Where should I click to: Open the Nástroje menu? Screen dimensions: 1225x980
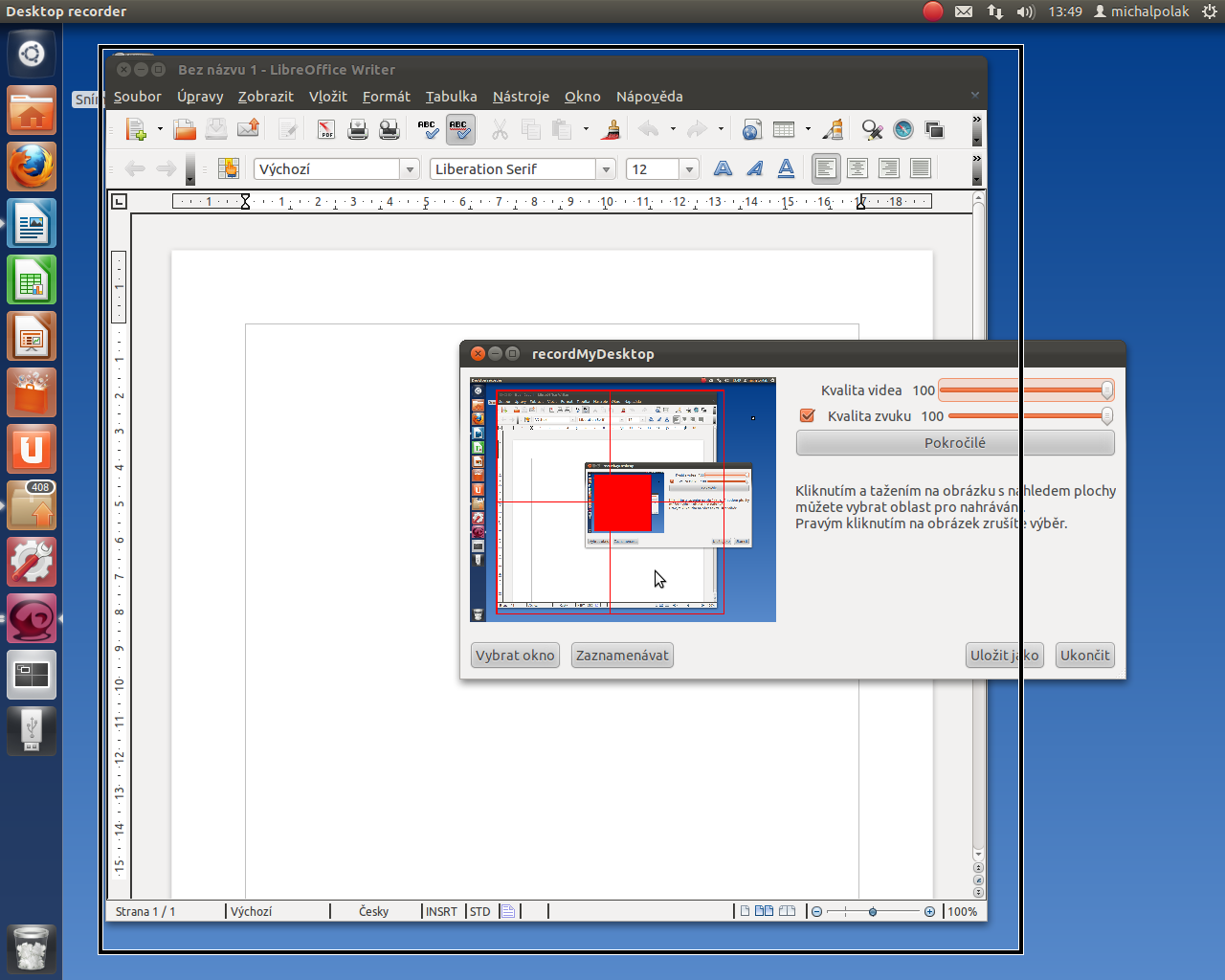[x=521, y=97]
